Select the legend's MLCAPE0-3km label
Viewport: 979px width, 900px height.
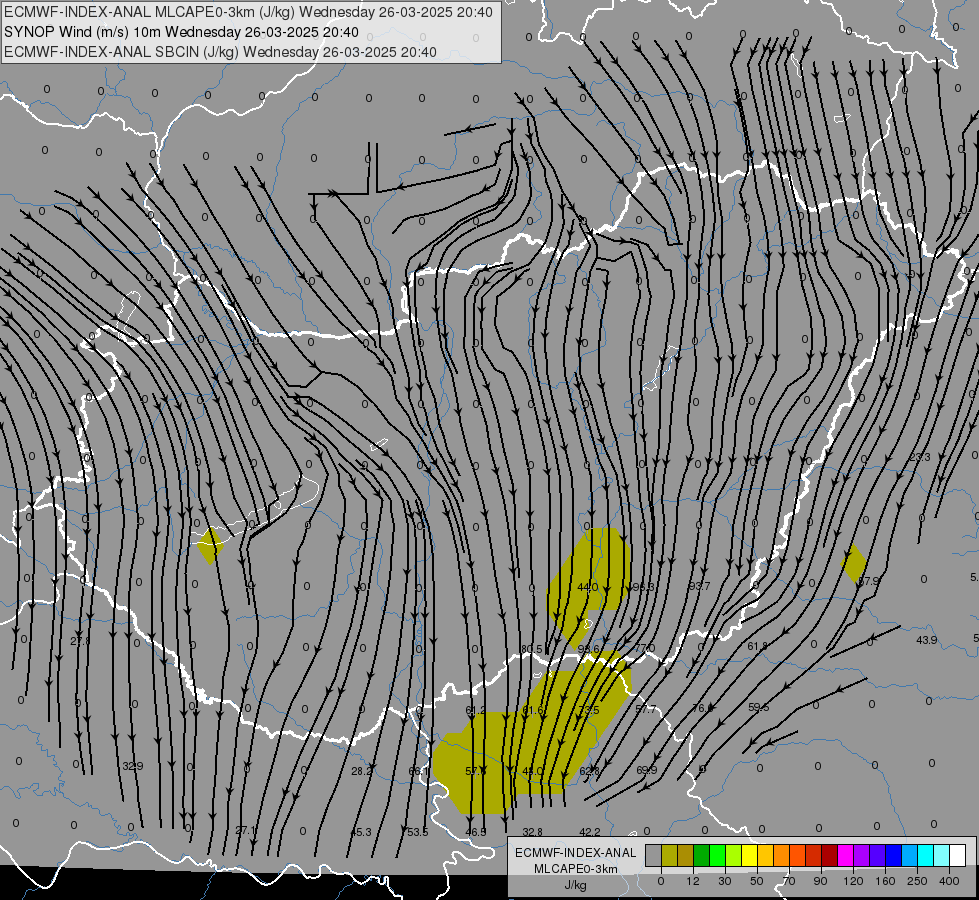pyautogui.click(x=576, y=869)
